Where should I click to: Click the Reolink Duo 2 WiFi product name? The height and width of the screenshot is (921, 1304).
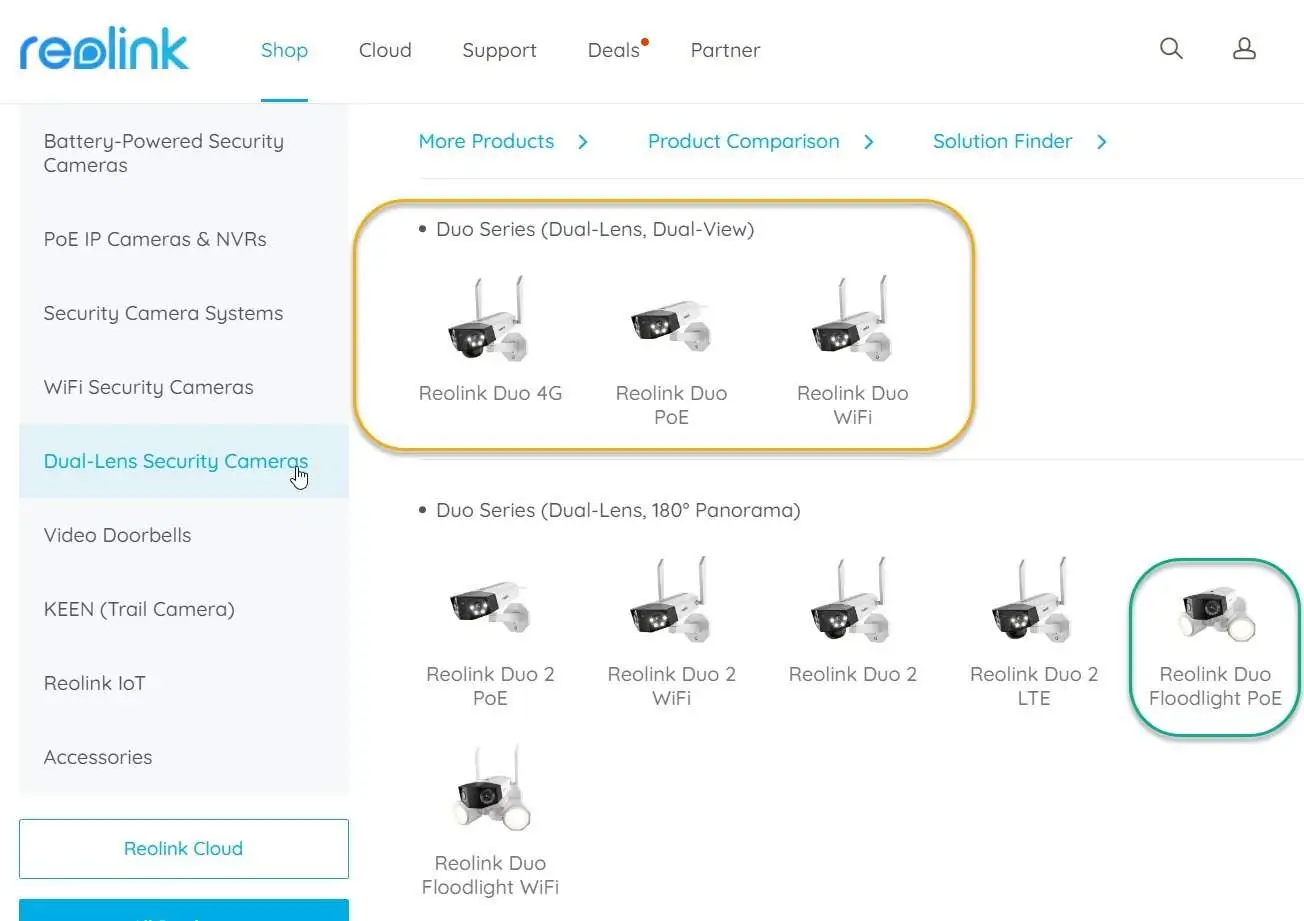coord(671,686)
